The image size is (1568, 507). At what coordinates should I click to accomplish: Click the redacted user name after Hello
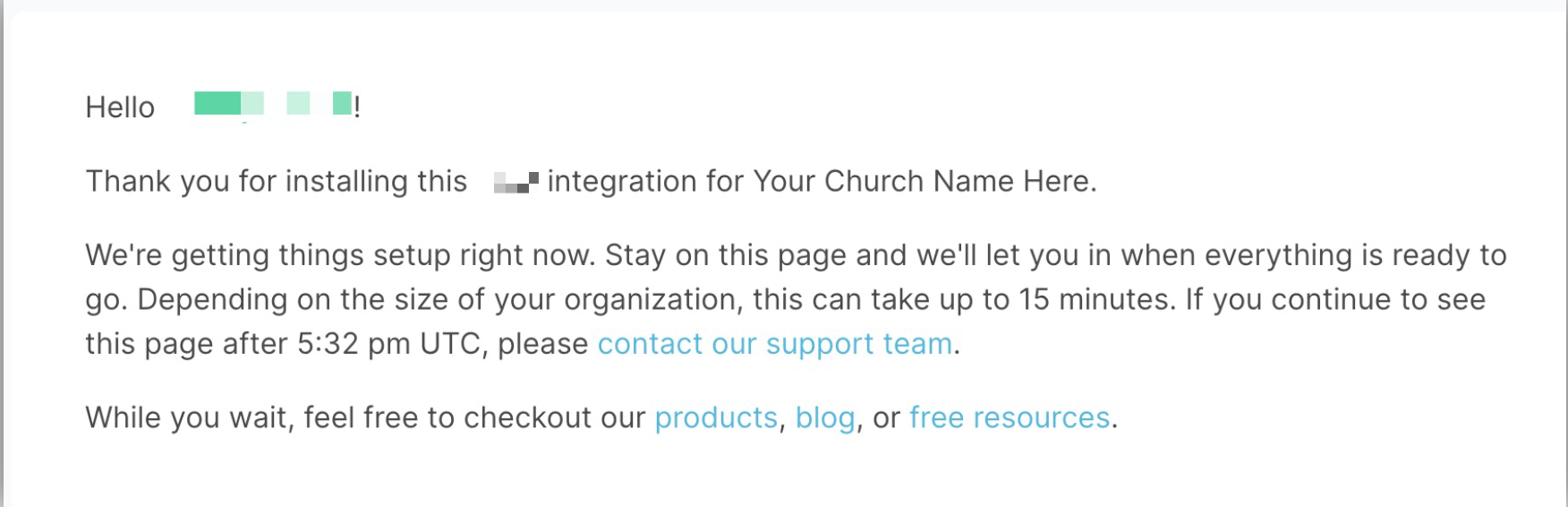272,105
